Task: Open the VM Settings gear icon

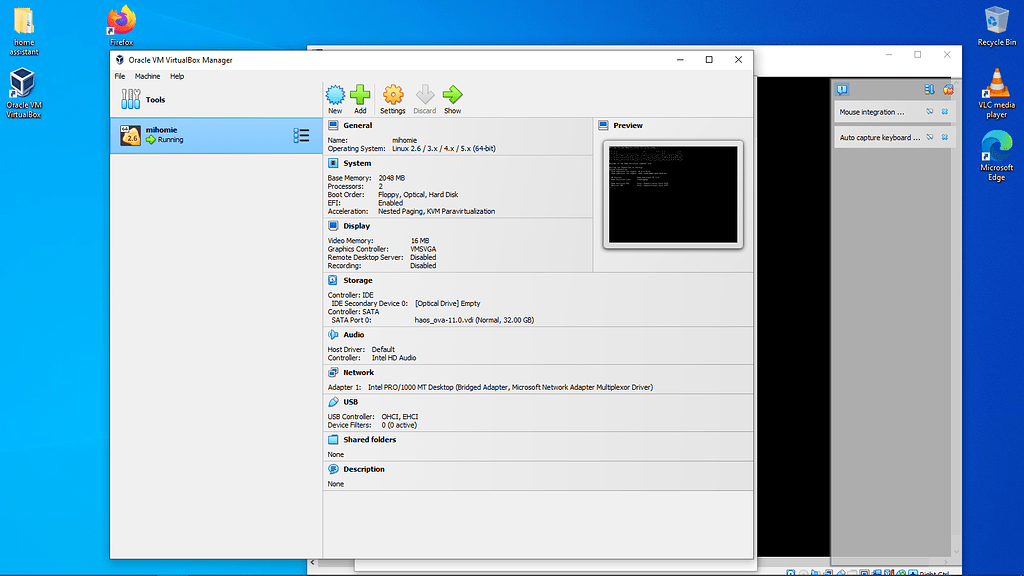Action: (x=392, y=94)
